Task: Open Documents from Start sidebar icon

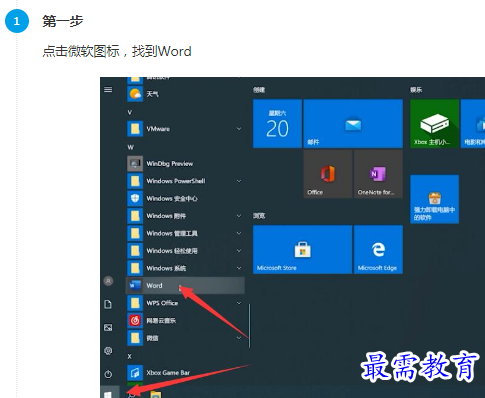Action: [x=108, y=304]
